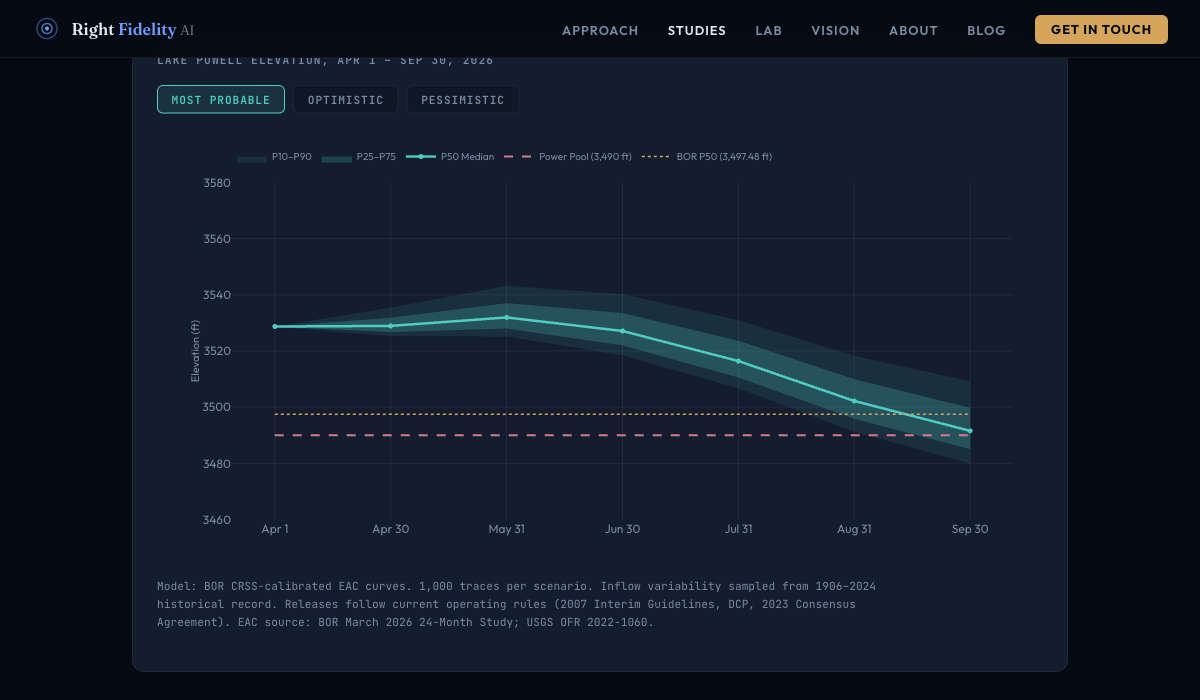The image size is (1200, 700).
Task: Click the May 31 median data point
Action: [x=506, y=317]
